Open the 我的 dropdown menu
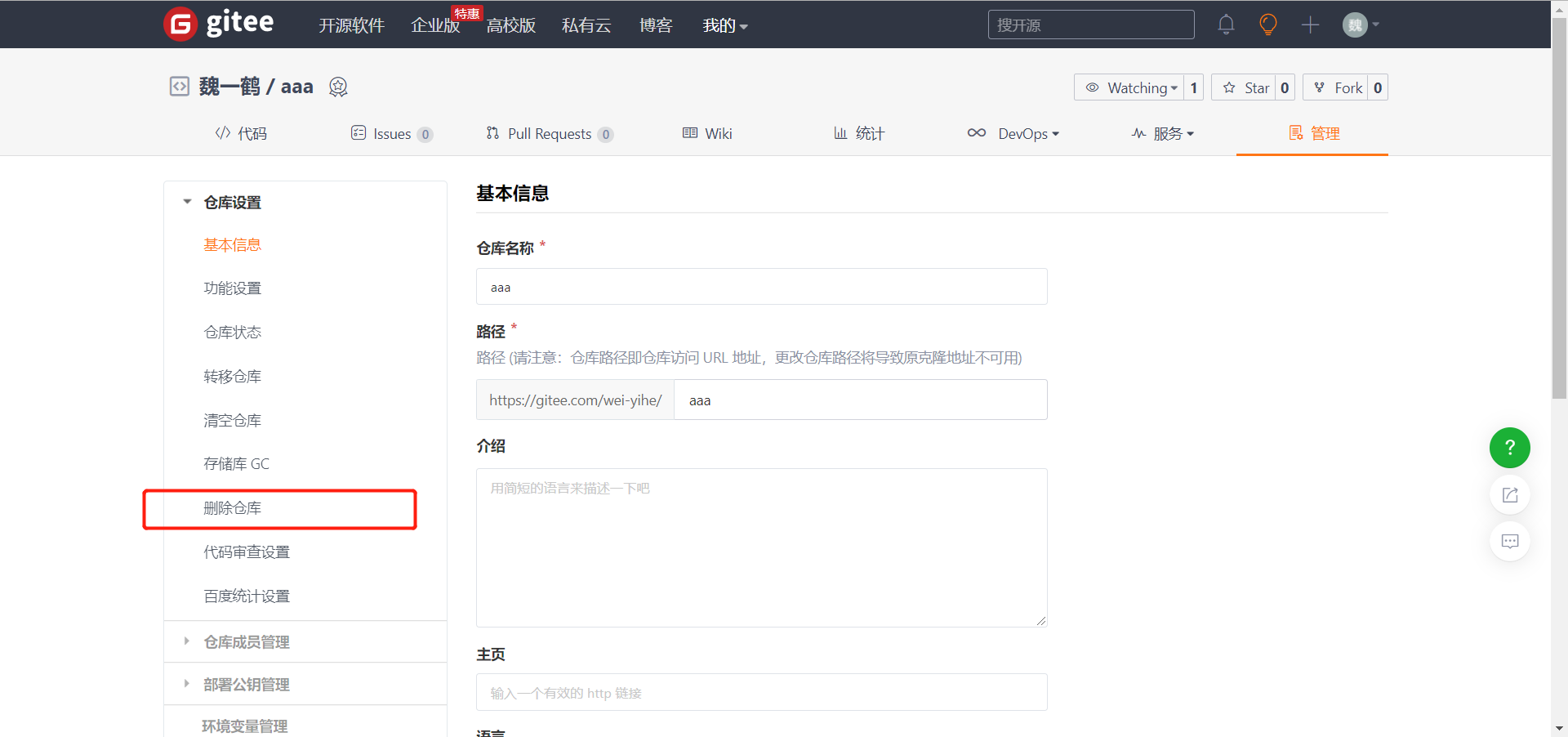Viewport: 1568px width, 737px height. pyautogui.click(x=725, y=25)
